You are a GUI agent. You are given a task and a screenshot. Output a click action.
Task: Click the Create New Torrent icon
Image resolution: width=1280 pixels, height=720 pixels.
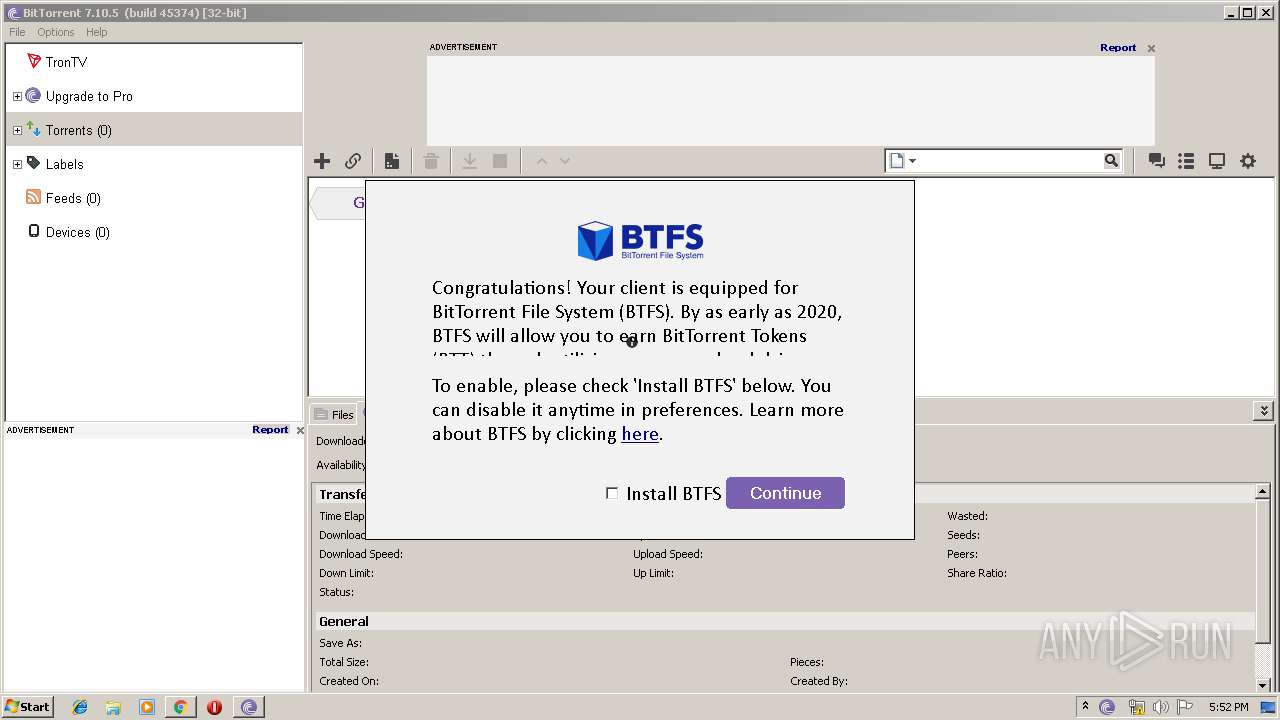click(392, 161)
